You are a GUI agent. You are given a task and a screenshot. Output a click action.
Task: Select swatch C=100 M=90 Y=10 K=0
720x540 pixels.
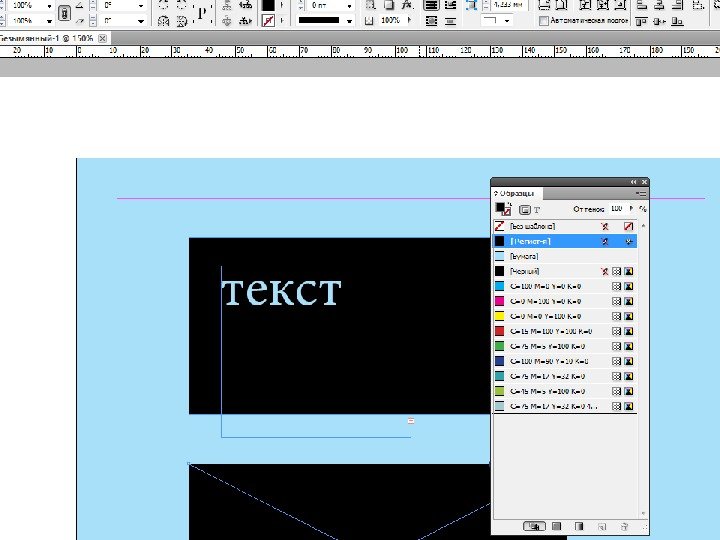click(564, 361)
